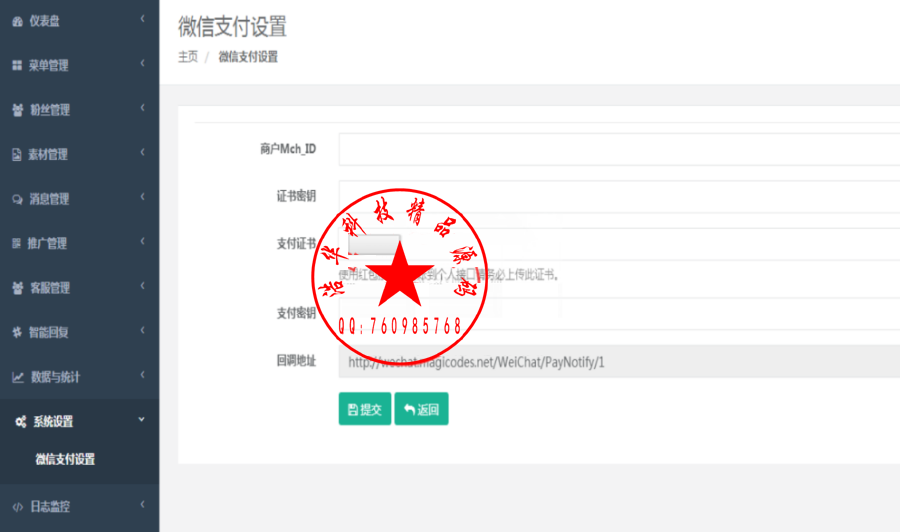Open the 消息管理 sidebar menu

coord(79,199)
